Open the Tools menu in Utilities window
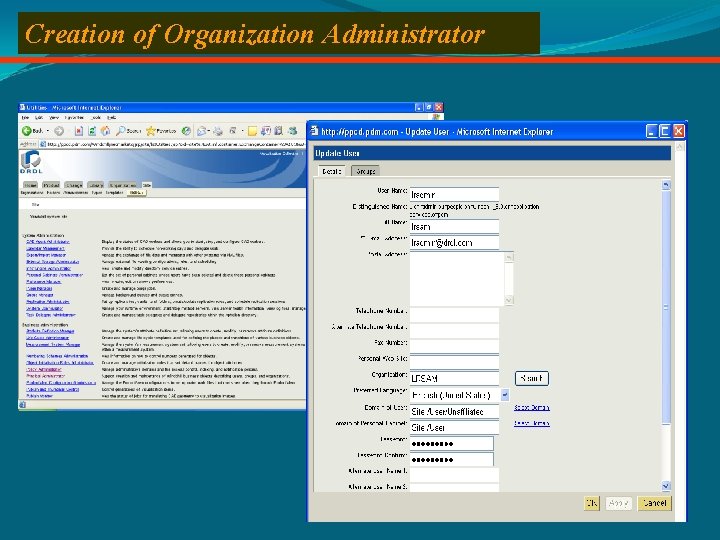The image size is (720, 540). tap(95, 118)
